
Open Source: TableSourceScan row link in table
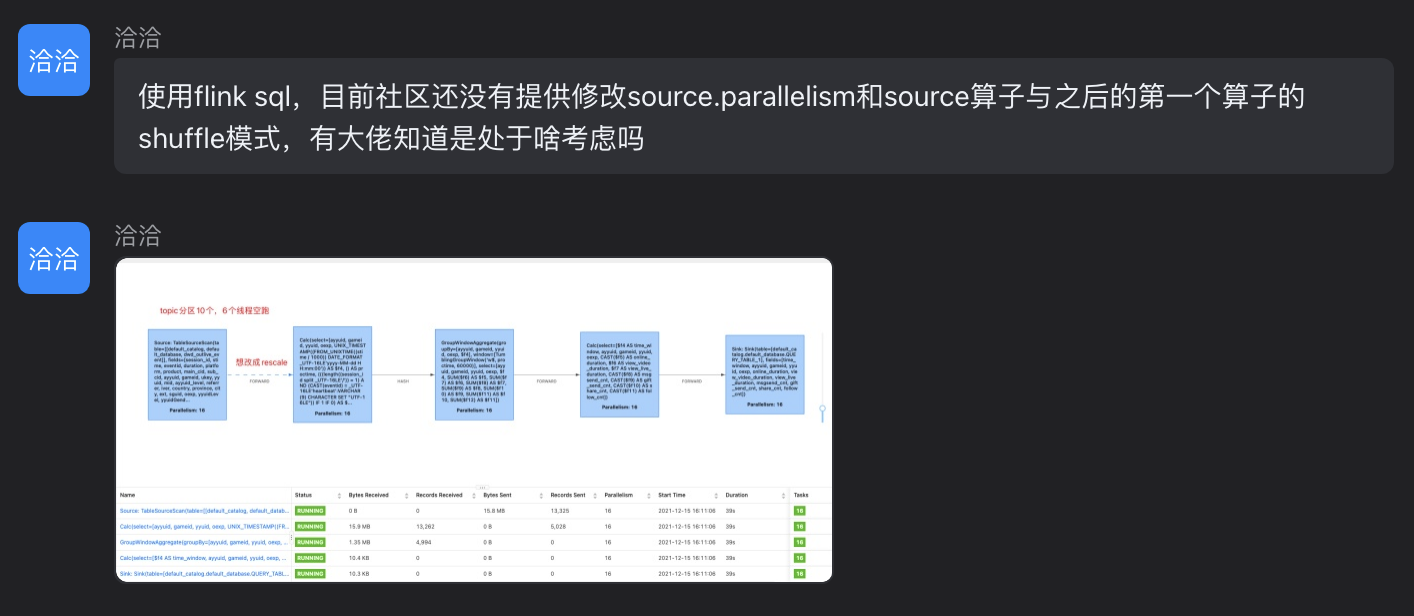[x=204, y=510]
